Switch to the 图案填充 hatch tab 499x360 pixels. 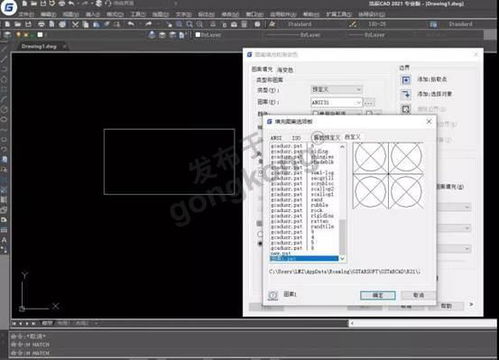pyautogui.click(x=262, y=69)
